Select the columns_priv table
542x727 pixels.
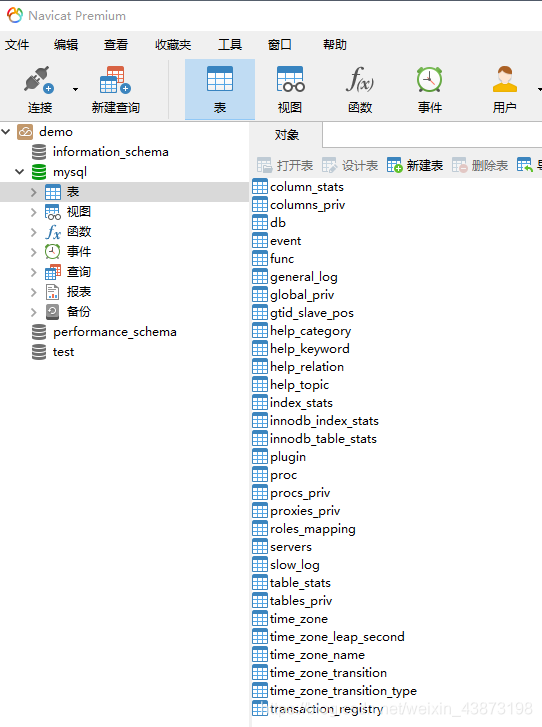(299, 204)
